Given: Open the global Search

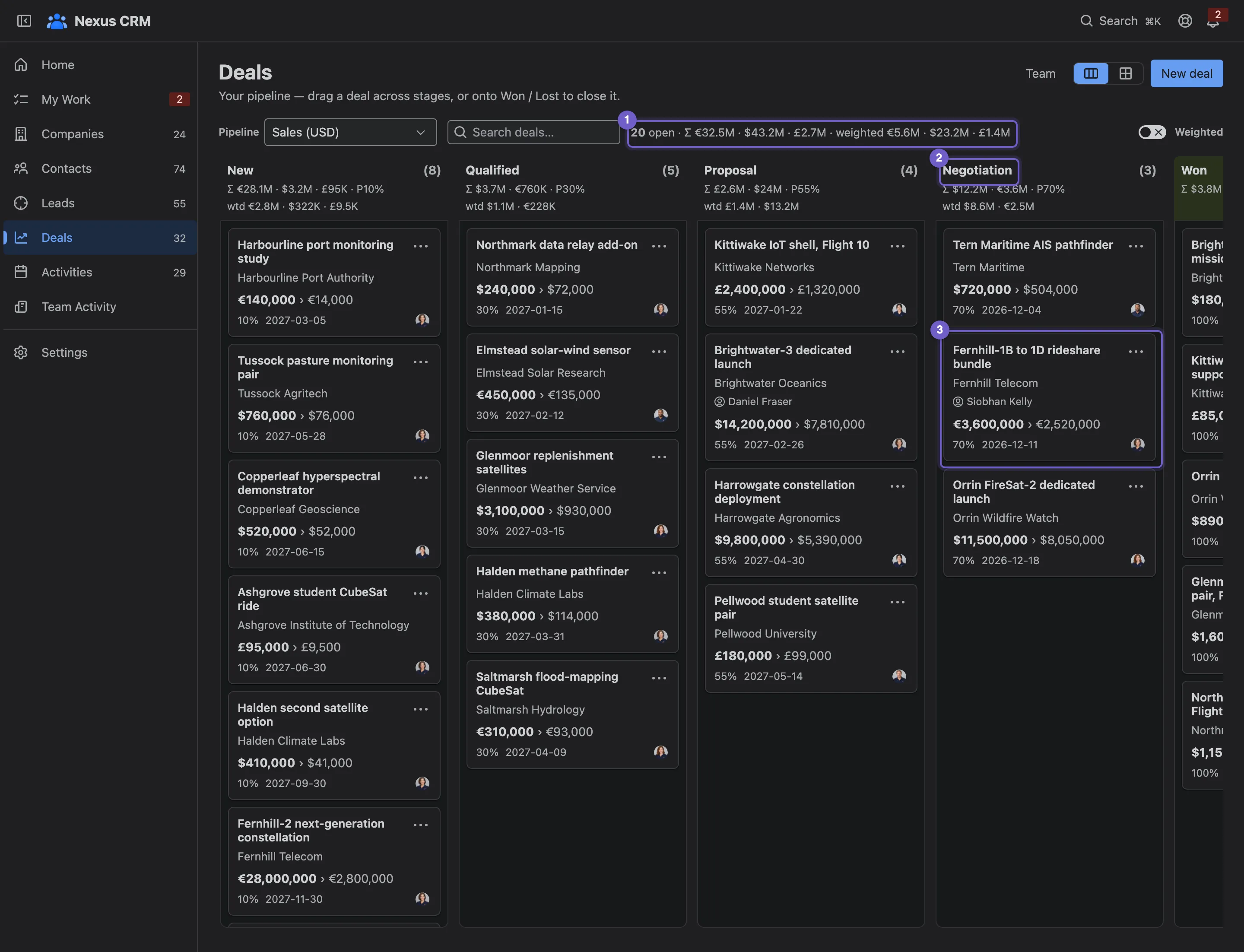Looking at the screenshot, I should [1120, 21].
